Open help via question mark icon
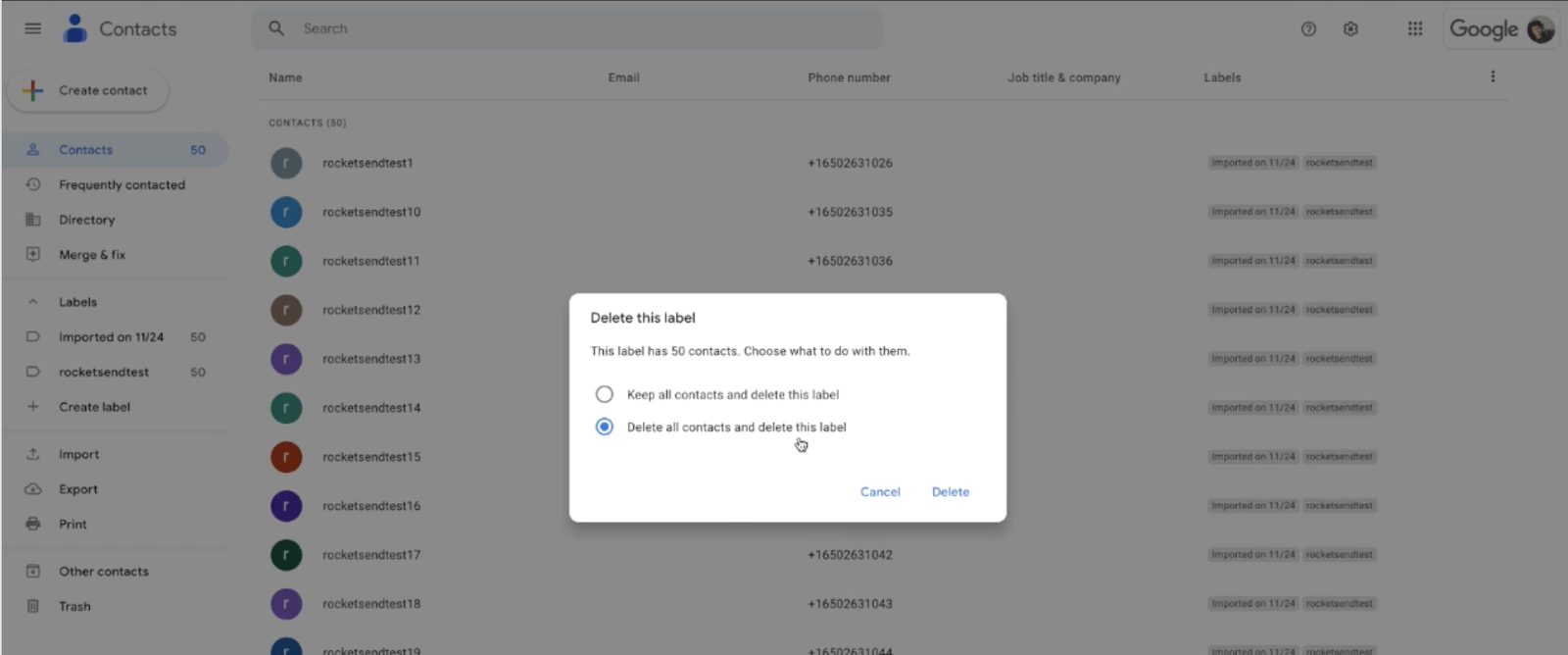This screenshot has width=1568, height=655. pyautogui.click(x=1308, y=29)
